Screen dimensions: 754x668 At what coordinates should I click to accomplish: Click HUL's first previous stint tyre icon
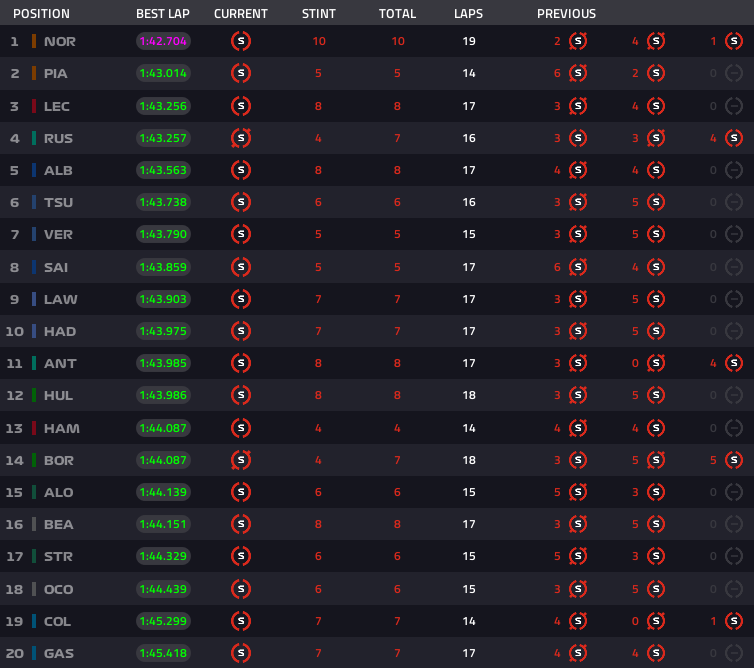click(578, 395)
